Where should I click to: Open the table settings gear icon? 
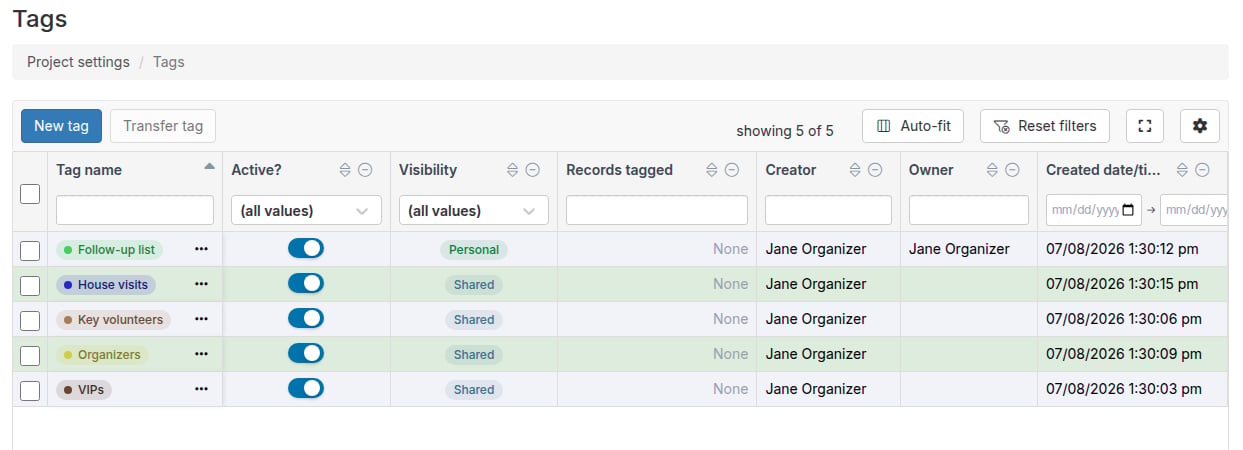coord(1200,126)
